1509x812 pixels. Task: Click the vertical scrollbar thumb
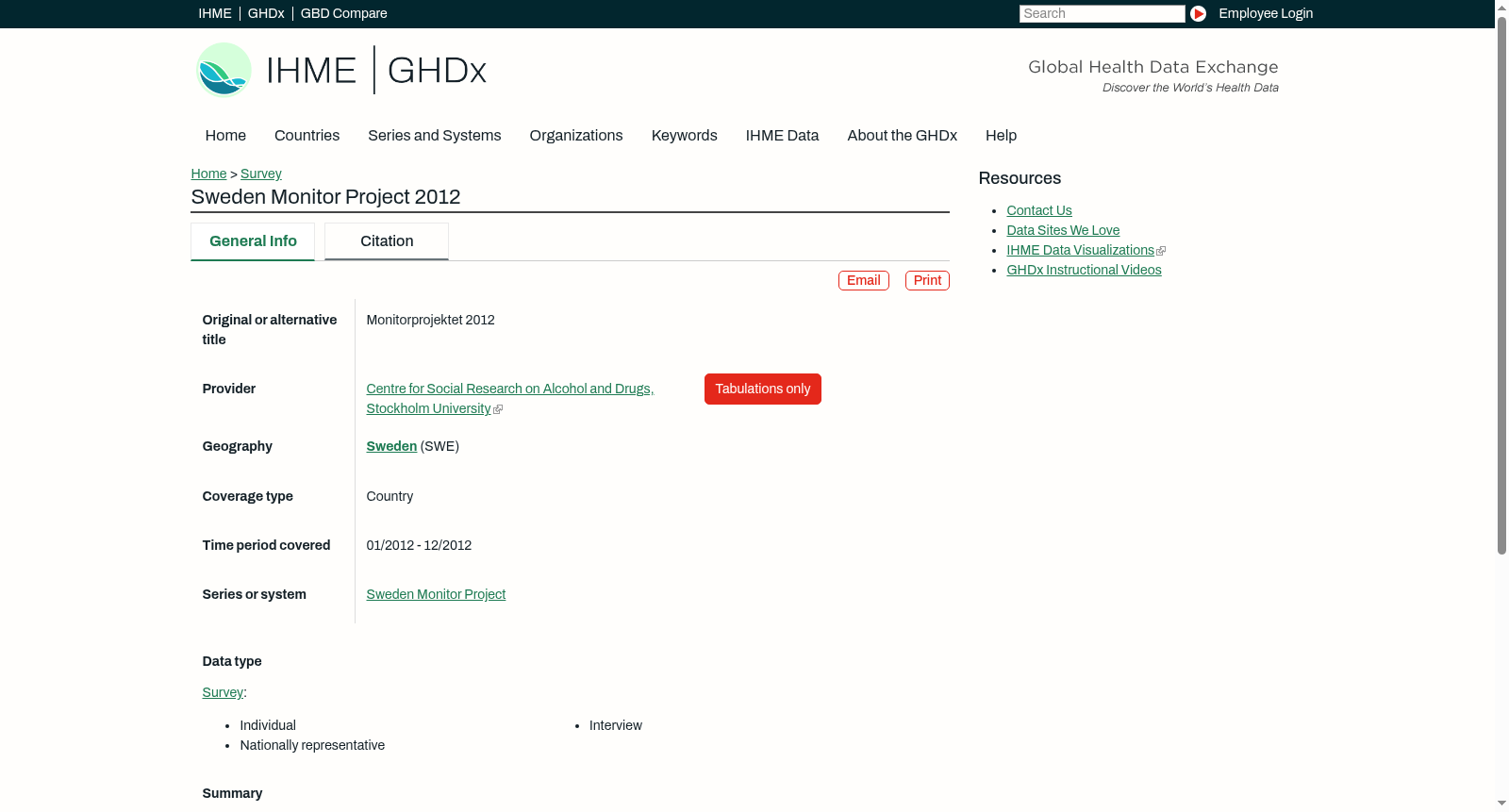[x=1501, y=285]
